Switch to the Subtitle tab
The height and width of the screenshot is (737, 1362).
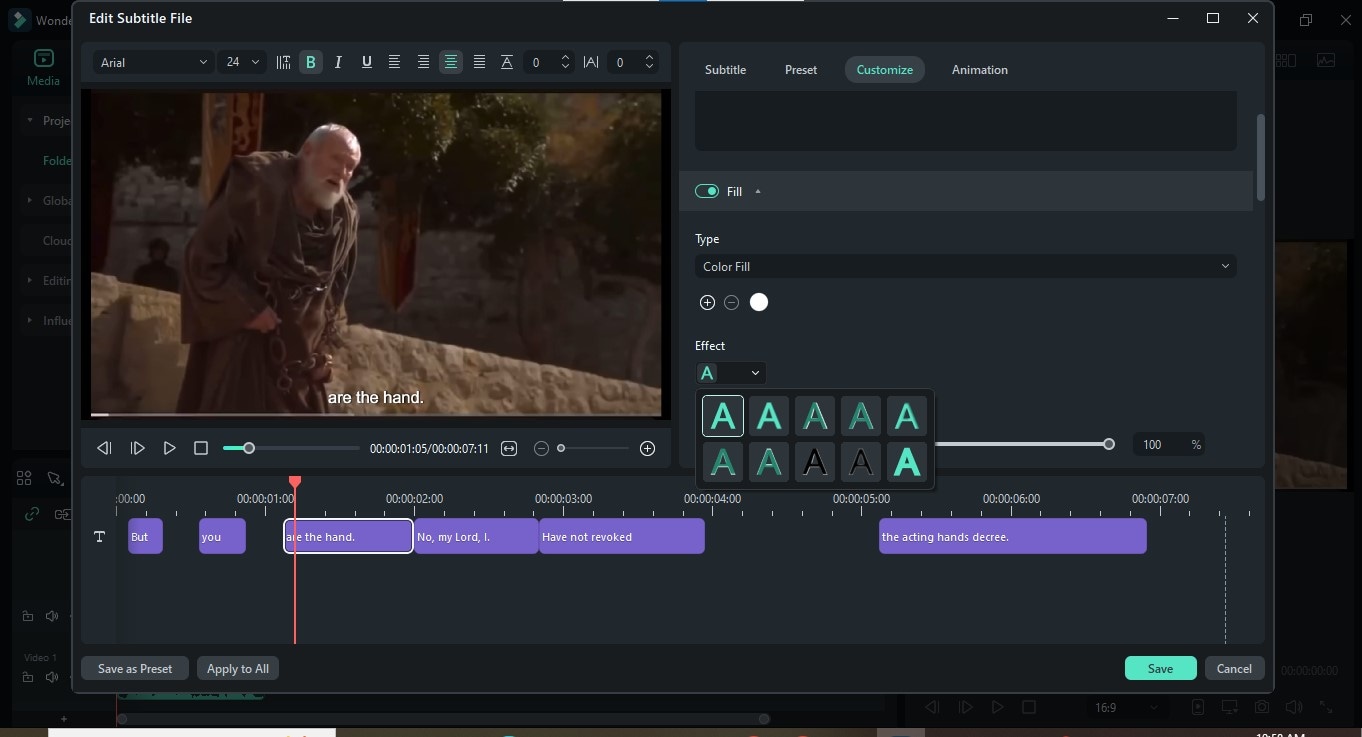click(x=725, y=70)
